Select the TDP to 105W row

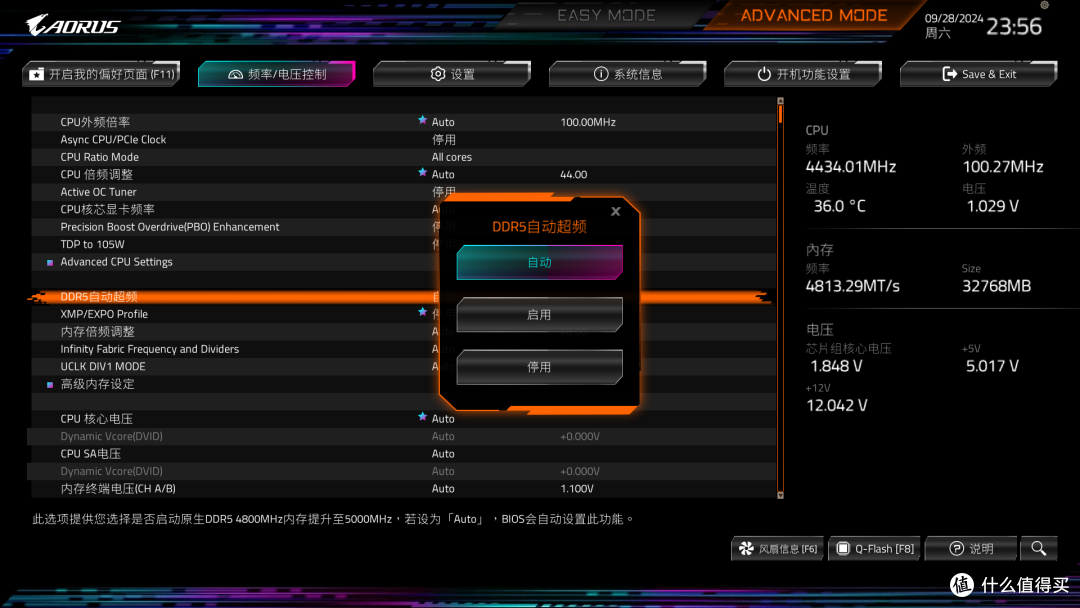click(402, 244)
